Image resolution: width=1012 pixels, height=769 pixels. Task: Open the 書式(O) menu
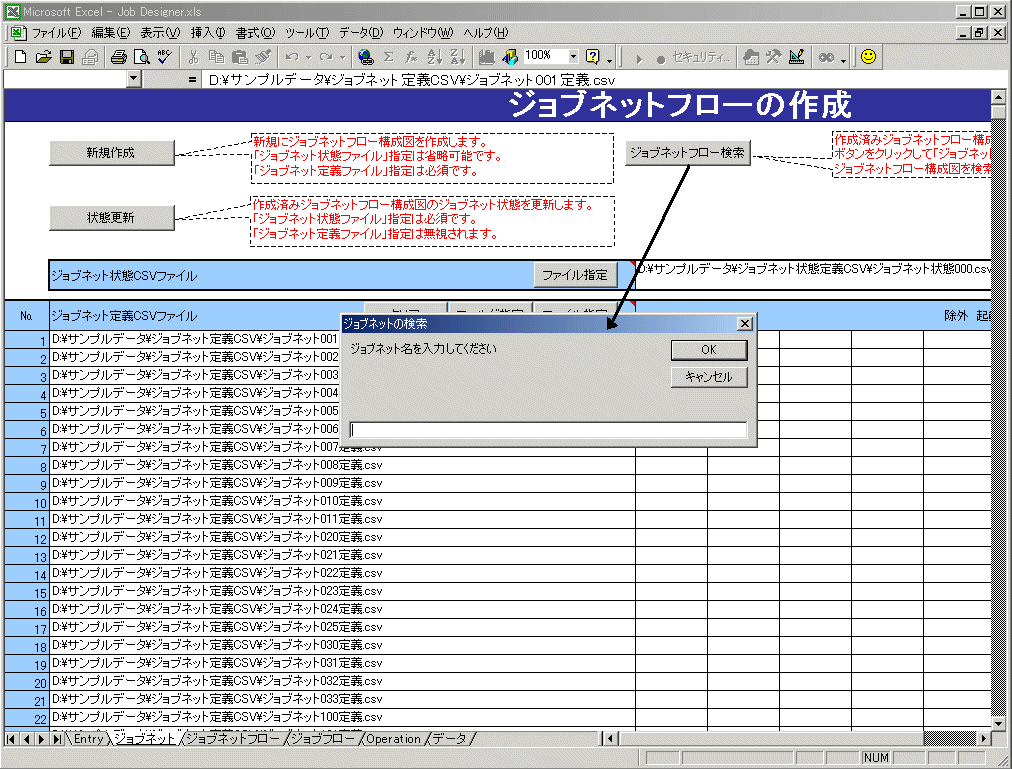(x=255, y=32)
